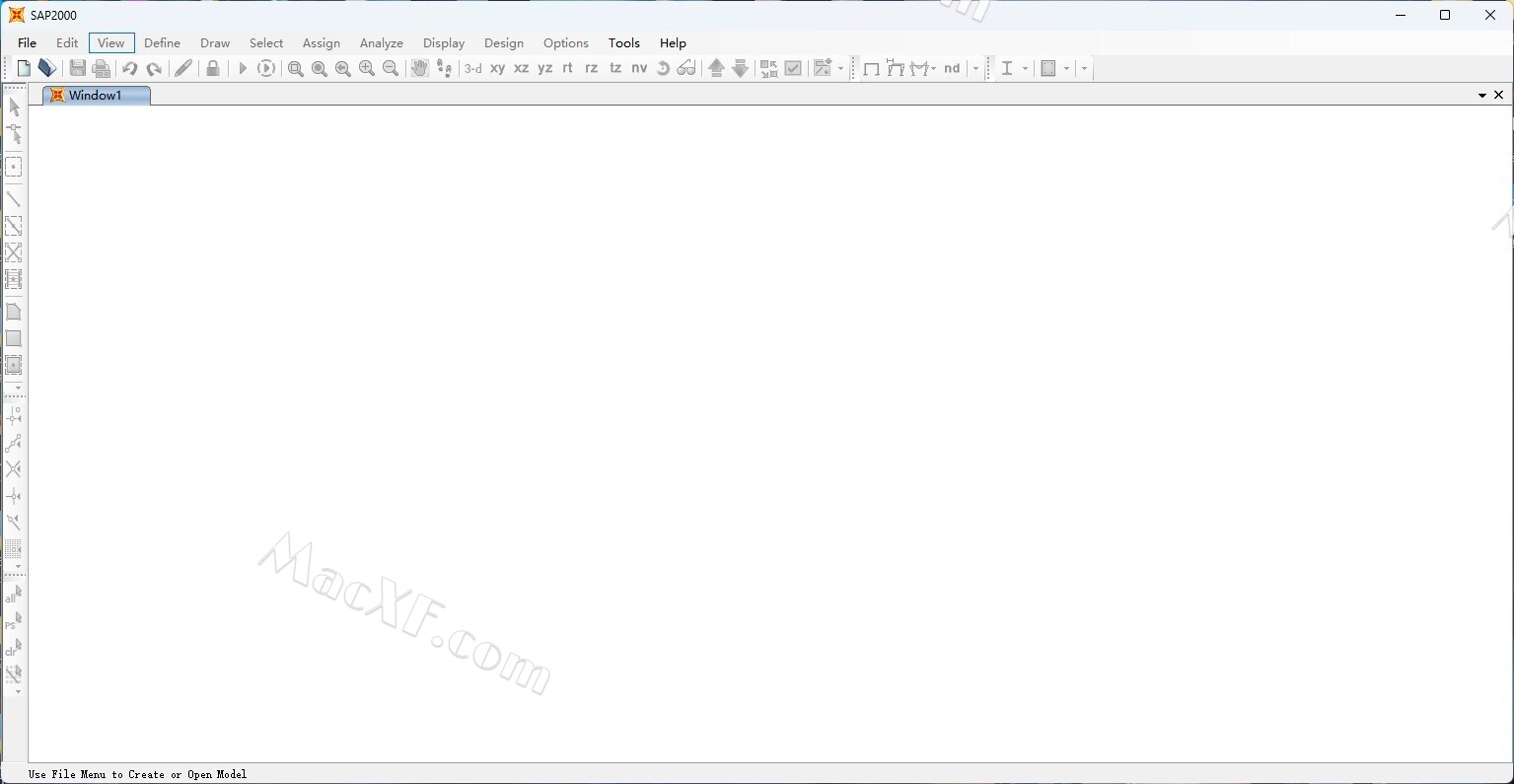Select the Pan hand tool
Image resolution: width=1514 pixels, height=784 pixels.
pos(419,68)
